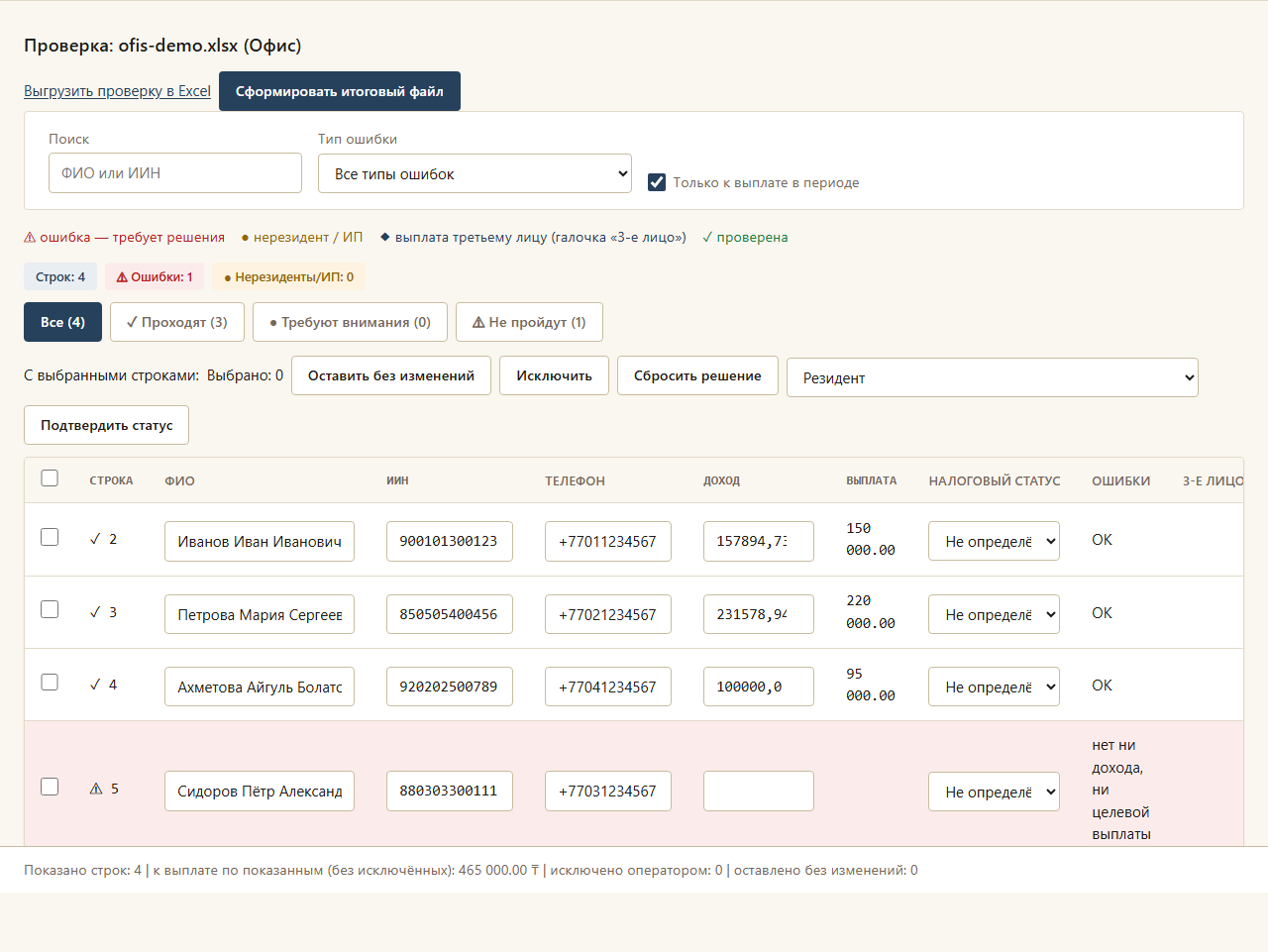Click the checkmark icon in row 2

pos(95,539)
